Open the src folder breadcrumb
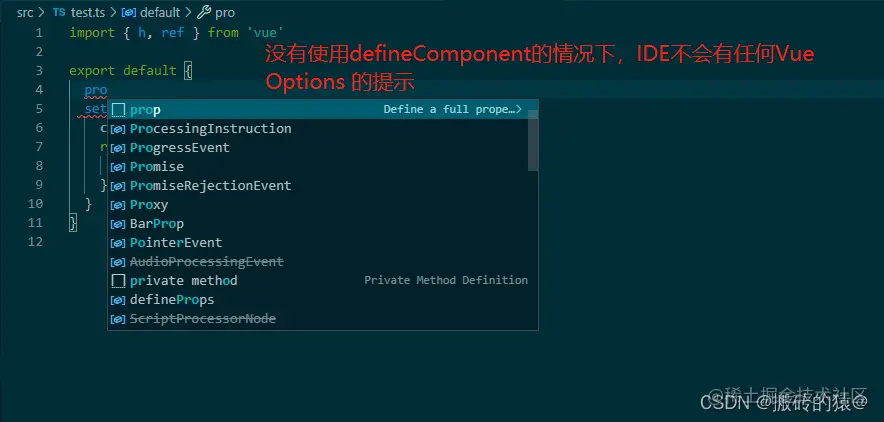This screenshot has height=422, width=884. click(25, 12)
